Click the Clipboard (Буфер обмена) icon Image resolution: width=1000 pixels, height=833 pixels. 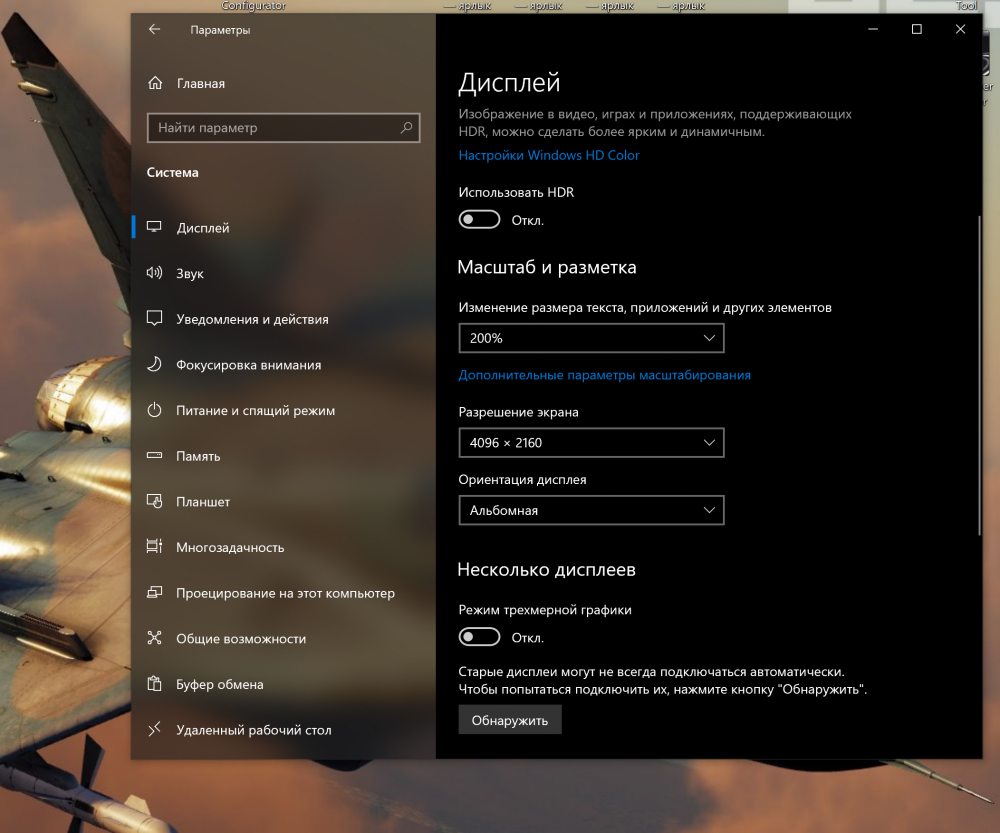[154, 684]
